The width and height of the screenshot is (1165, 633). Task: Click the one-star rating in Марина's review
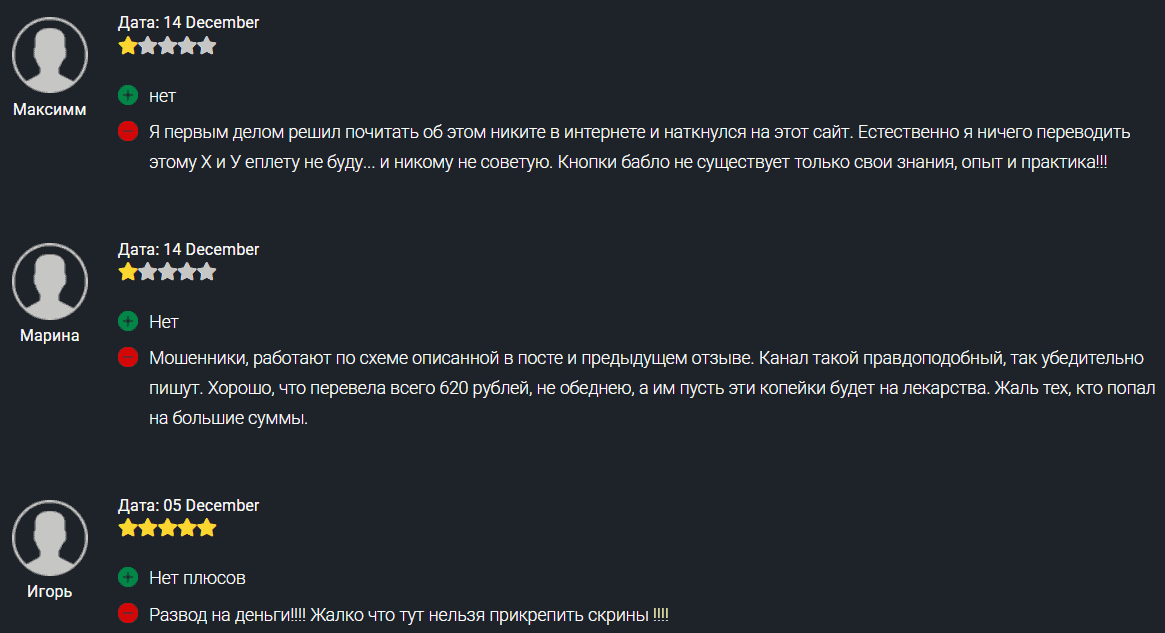click(167, 271)
